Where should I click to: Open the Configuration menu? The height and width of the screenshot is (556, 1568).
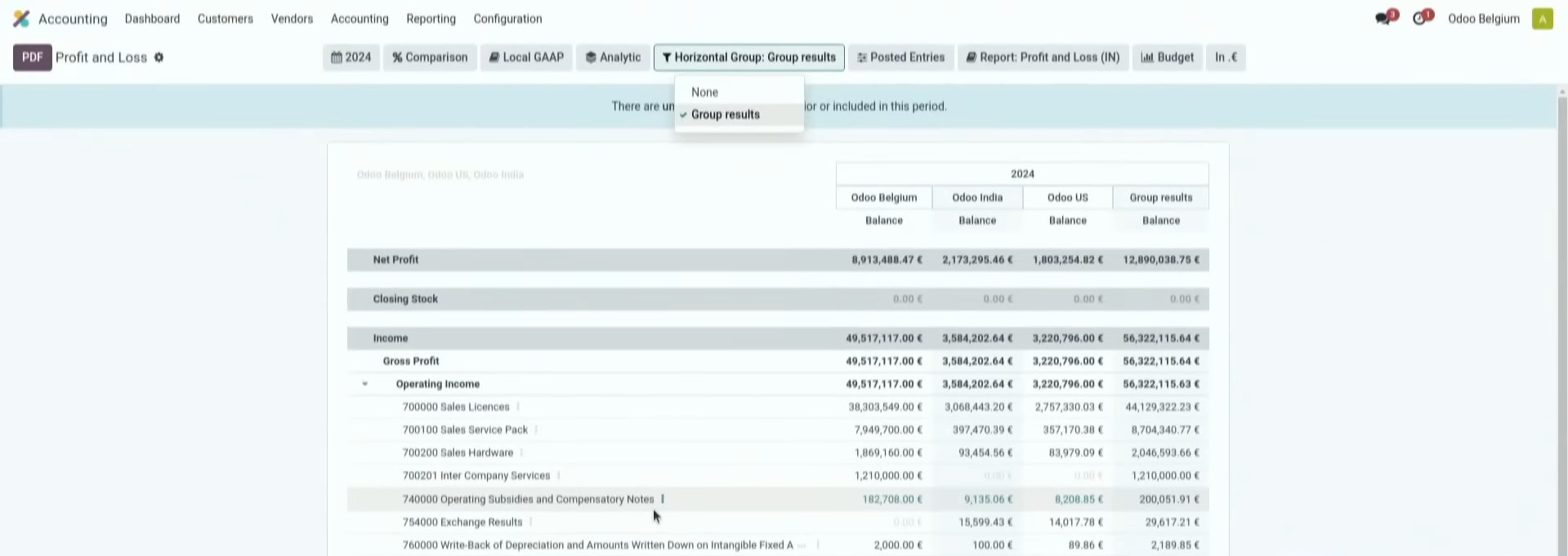click(x=507, y=18)
